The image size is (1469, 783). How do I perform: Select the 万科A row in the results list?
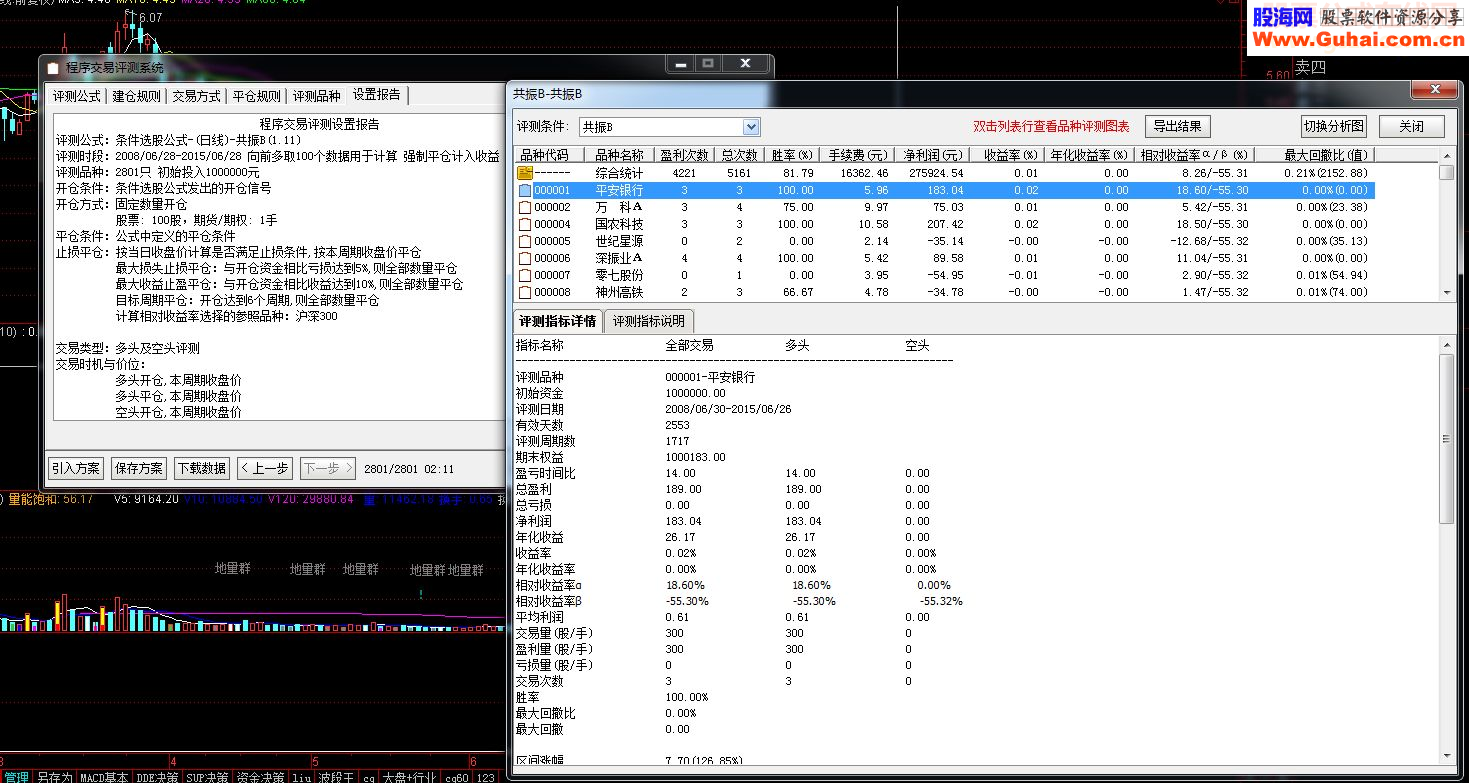tap(945, 207)
